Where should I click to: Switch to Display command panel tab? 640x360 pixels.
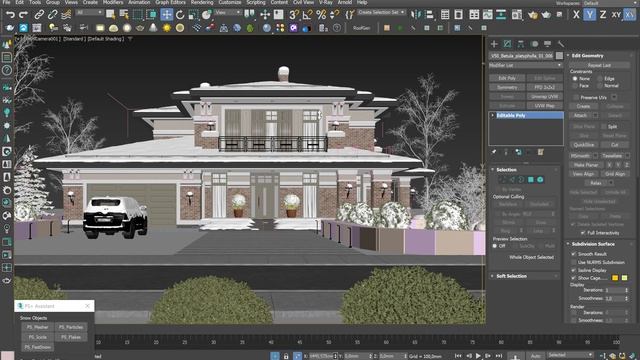[547, 44]
